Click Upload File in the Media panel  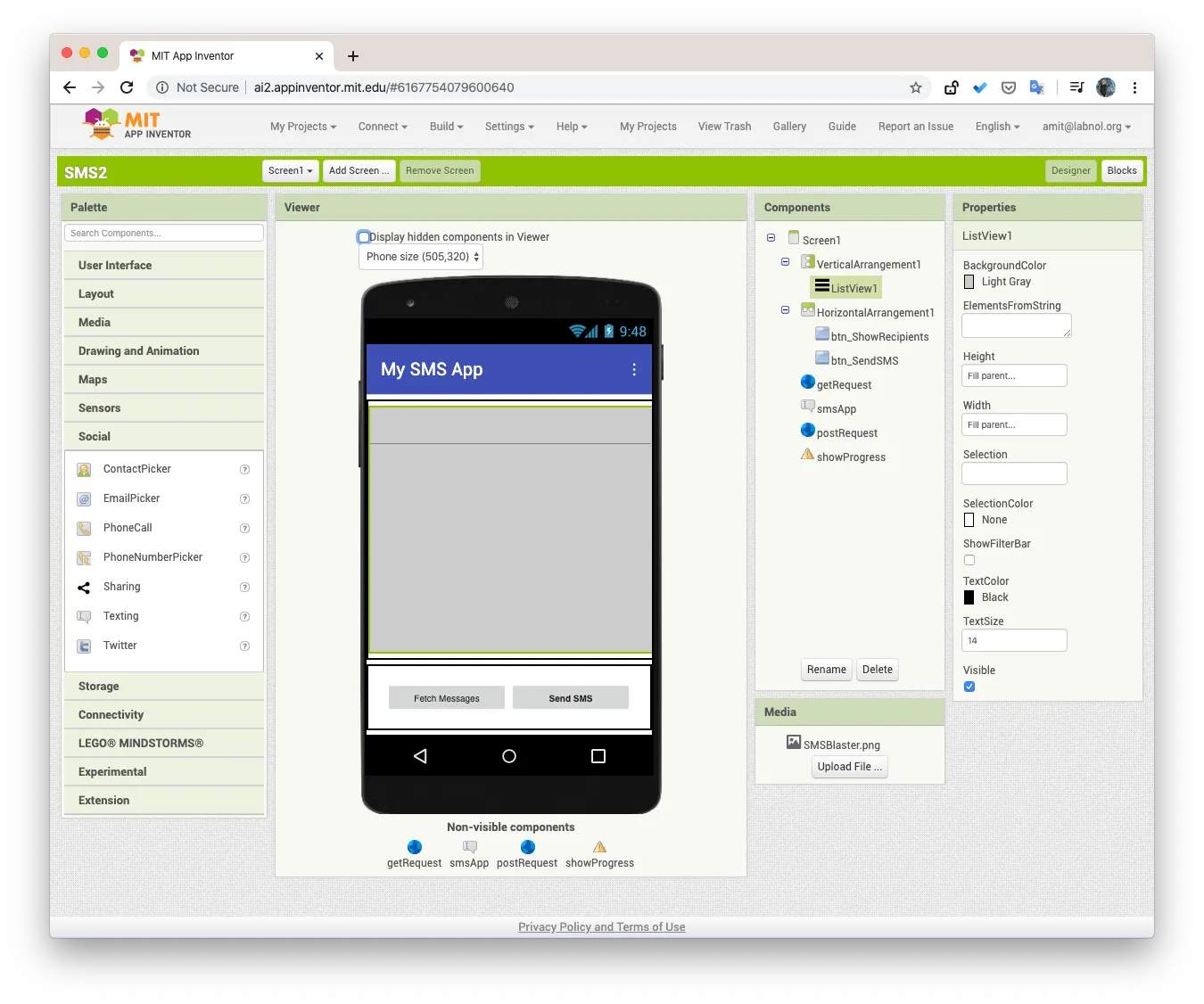848,766
